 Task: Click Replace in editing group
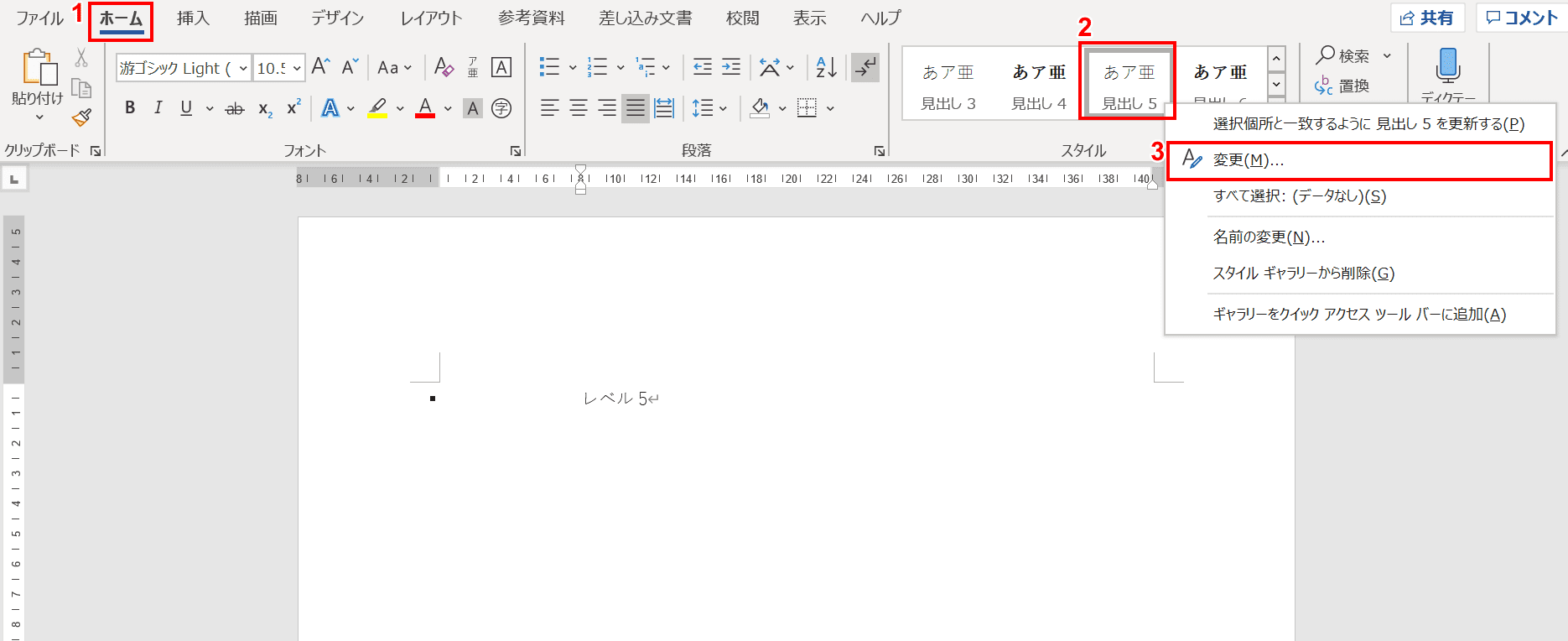pyautogui.click(x=1342, y=86)
